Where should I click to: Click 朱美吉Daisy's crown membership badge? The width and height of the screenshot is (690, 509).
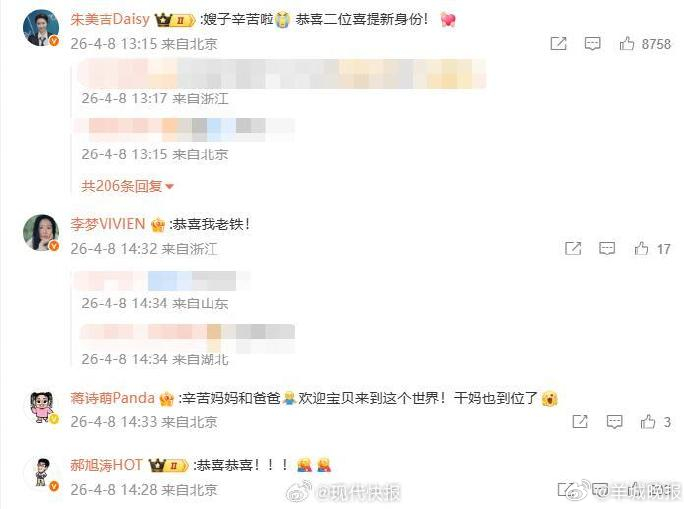pyautogui.click(x=175, y=20)
